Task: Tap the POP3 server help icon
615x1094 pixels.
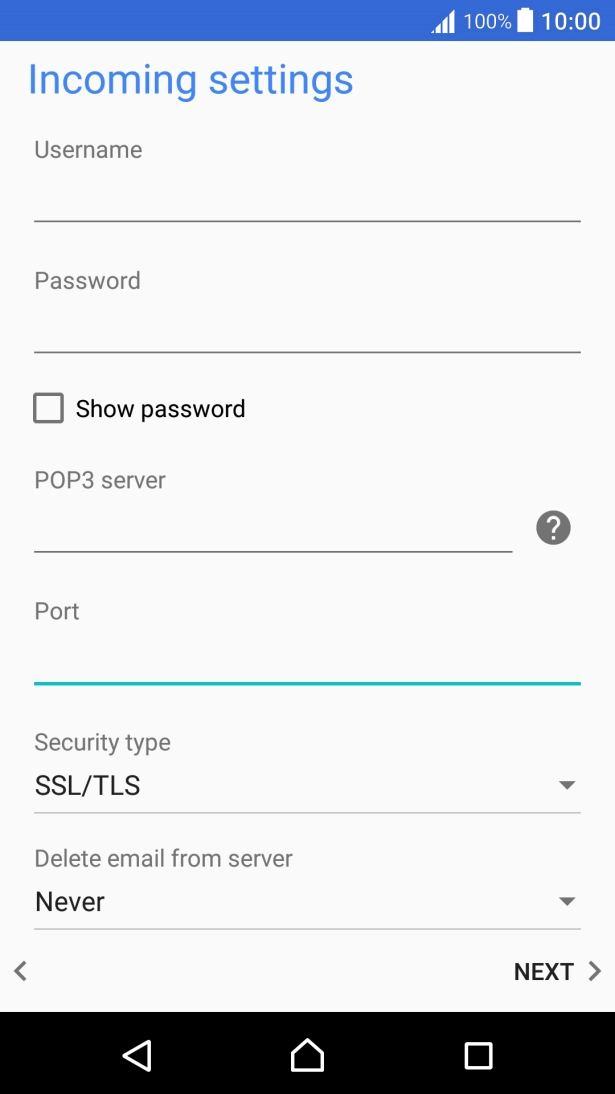Action: coord(551,527)
